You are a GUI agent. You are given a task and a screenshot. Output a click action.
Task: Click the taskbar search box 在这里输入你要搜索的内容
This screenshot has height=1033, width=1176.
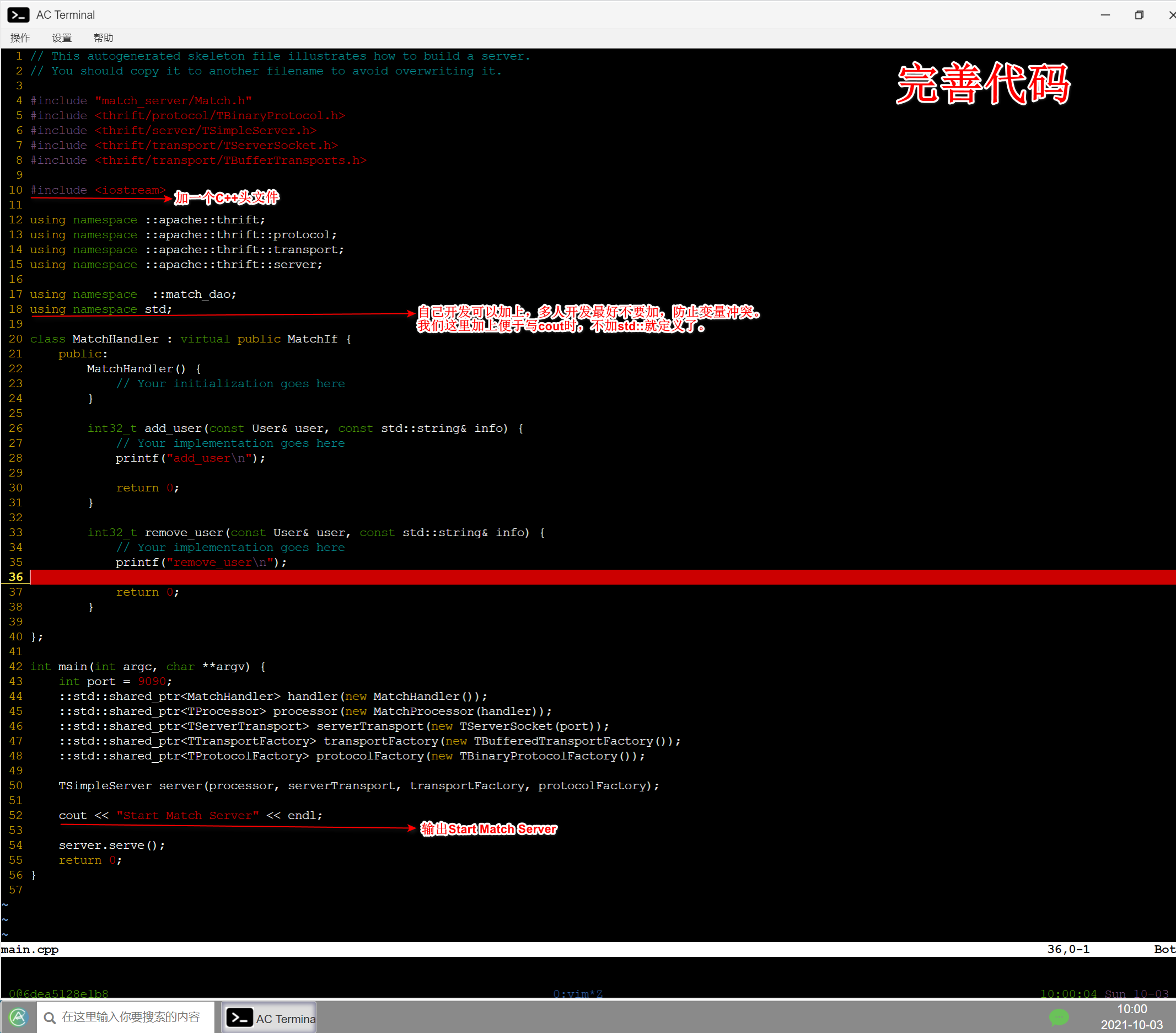click(x=125, y=1017)
